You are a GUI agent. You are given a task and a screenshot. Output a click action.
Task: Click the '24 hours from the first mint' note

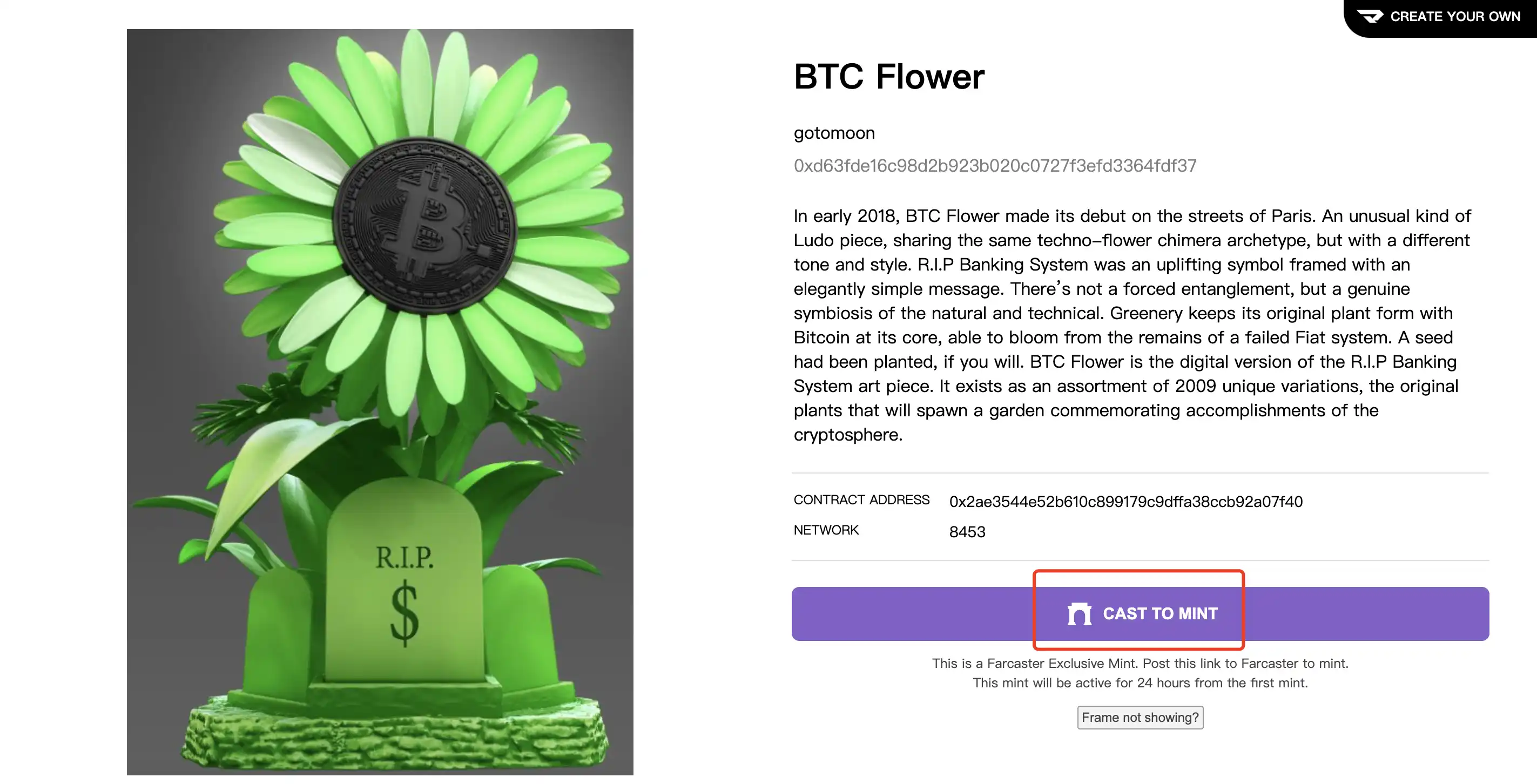click(x=1140, y=683)
